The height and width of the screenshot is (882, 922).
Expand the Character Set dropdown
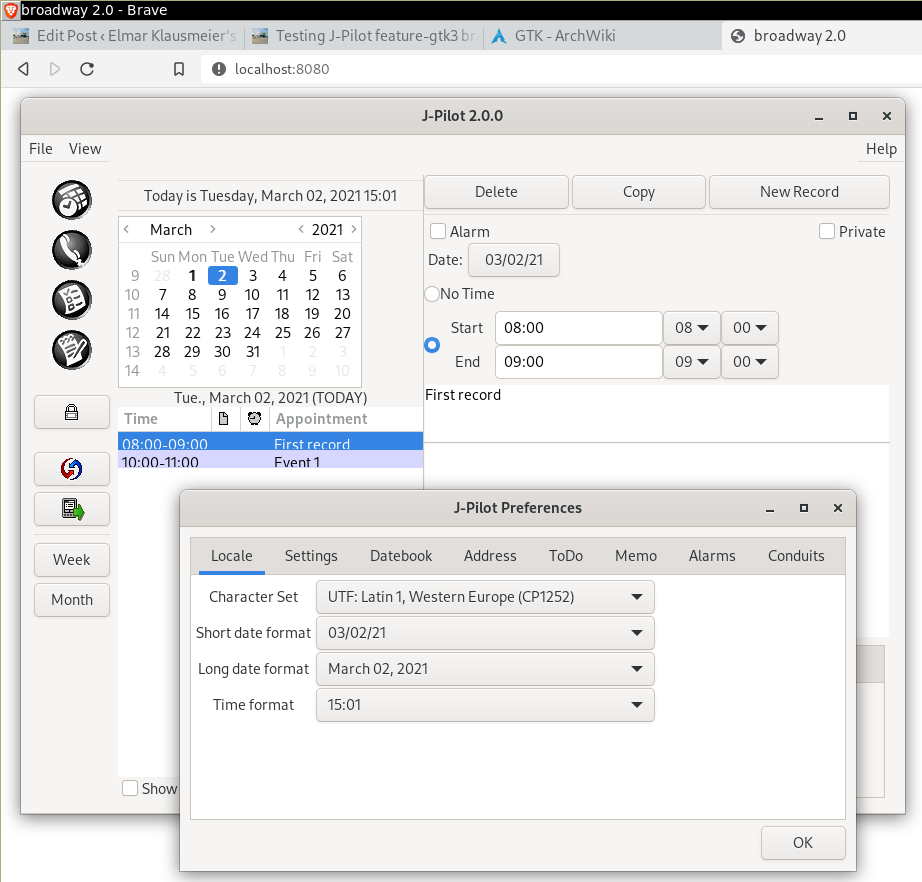(x=485, y=597)
